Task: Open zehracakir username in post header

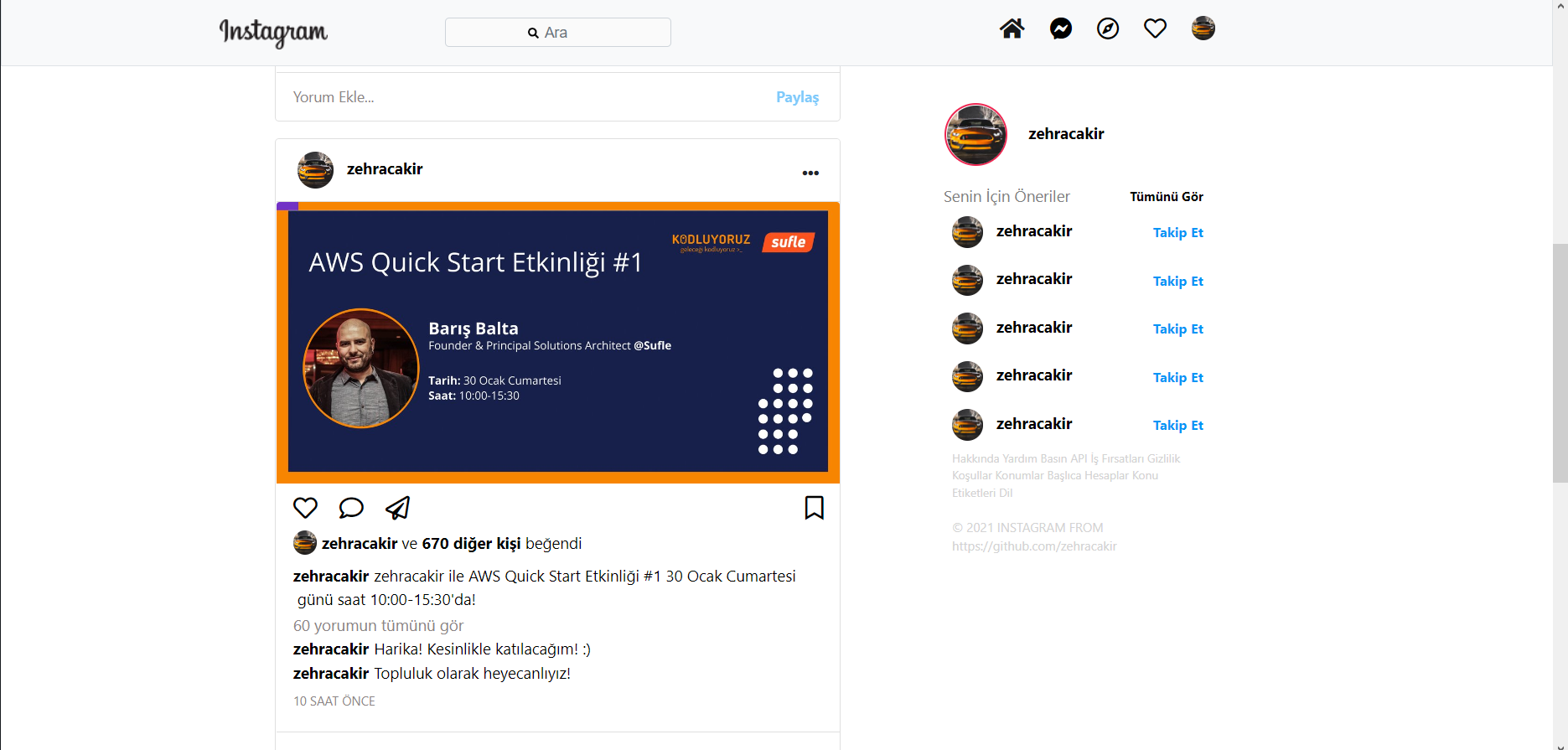Action: point(385,169)
